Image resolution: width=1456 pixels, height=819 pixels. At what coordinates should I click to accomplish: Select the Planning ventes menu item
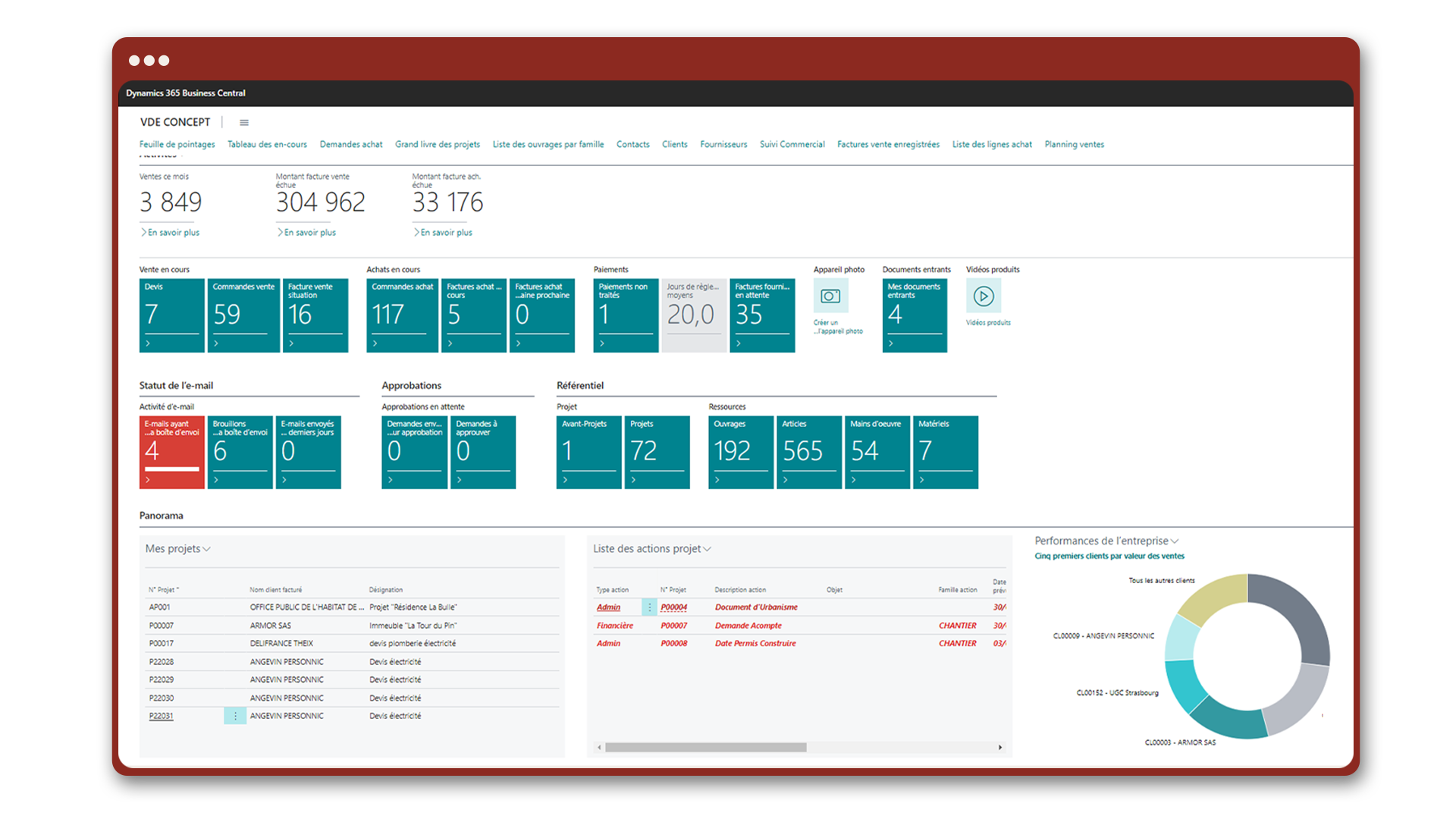1074,145
